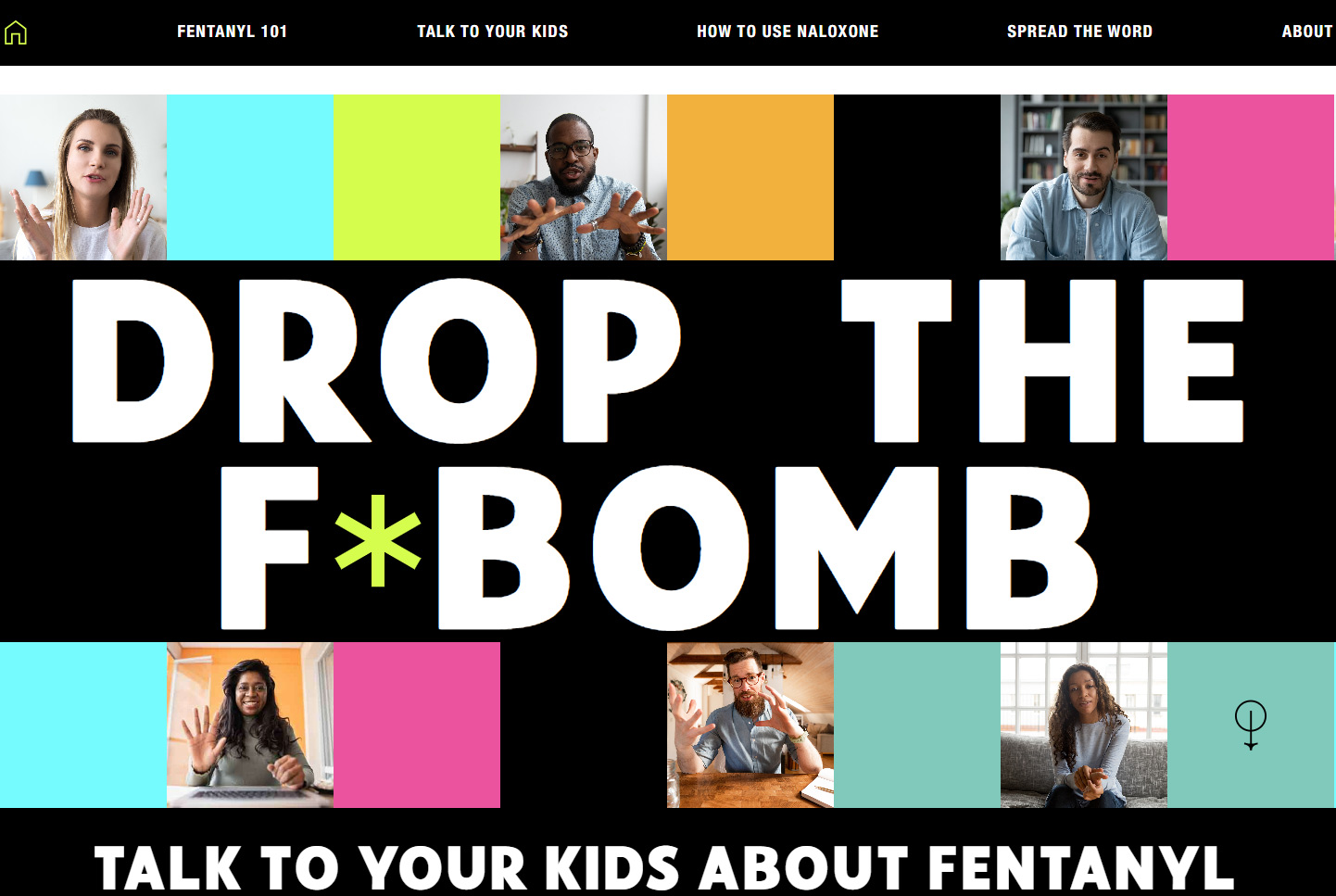
Task: Open the About menu item
Action: (x=1307, y=32)
